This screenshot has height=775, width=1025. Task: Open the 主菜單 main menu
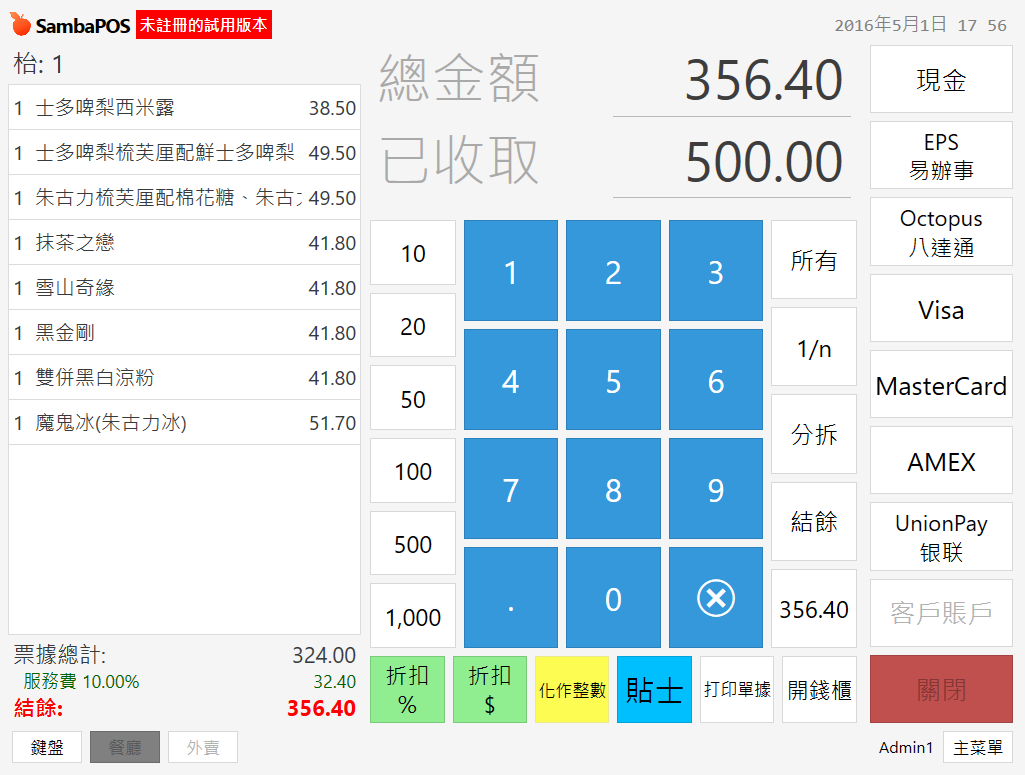[977, 747]
